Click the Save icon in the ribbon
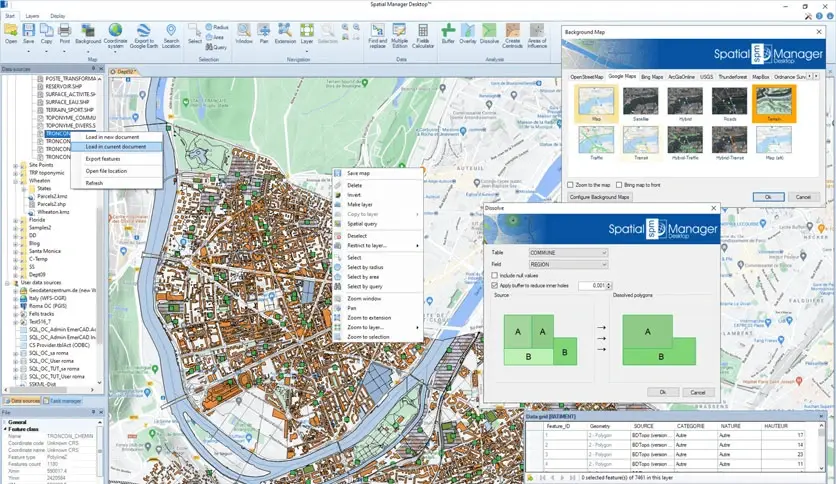Screen dimensions: 836x484 tap(29, 31)
